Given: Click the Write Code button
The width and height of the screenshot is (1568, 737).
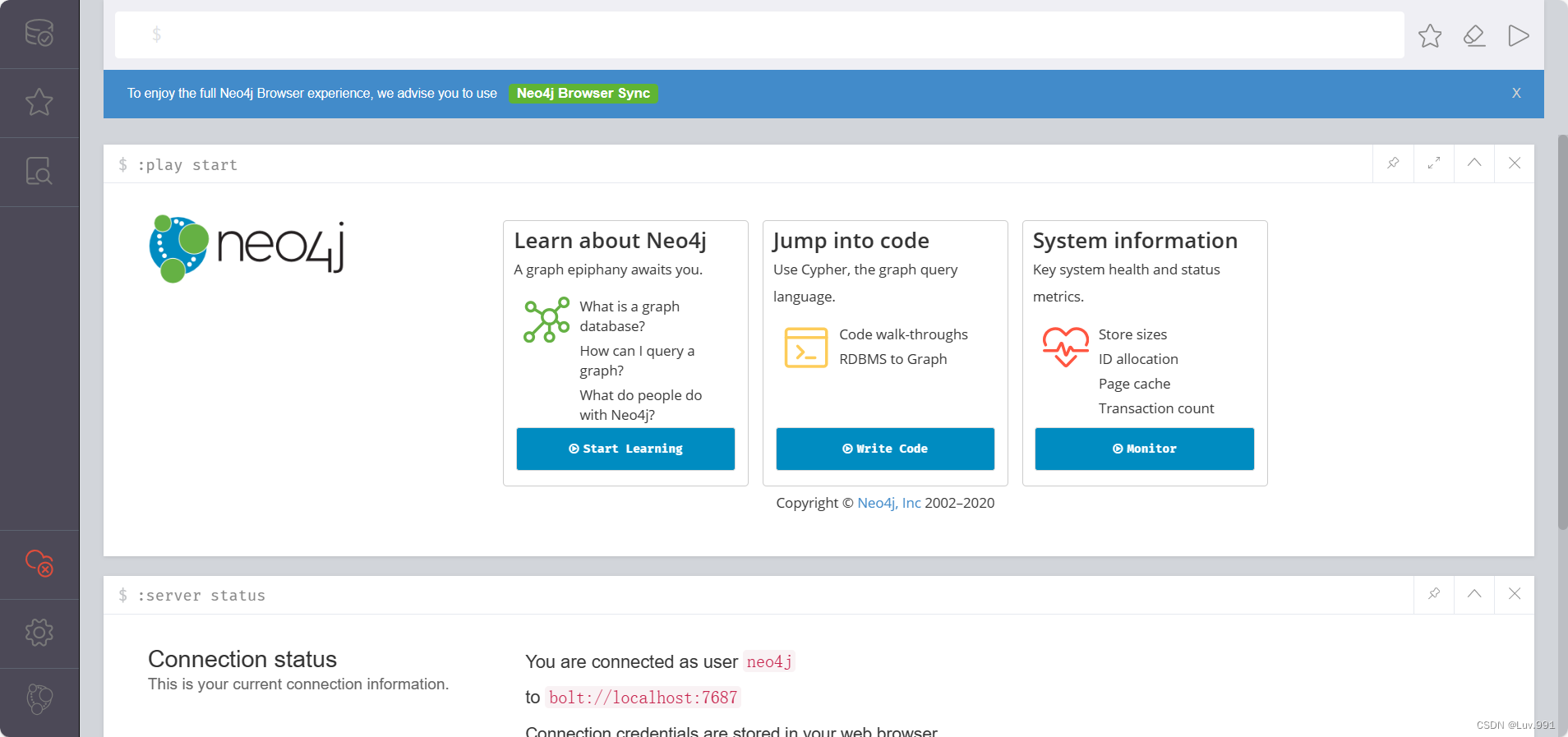Looking at the screenshot, I should coord(885,449).
